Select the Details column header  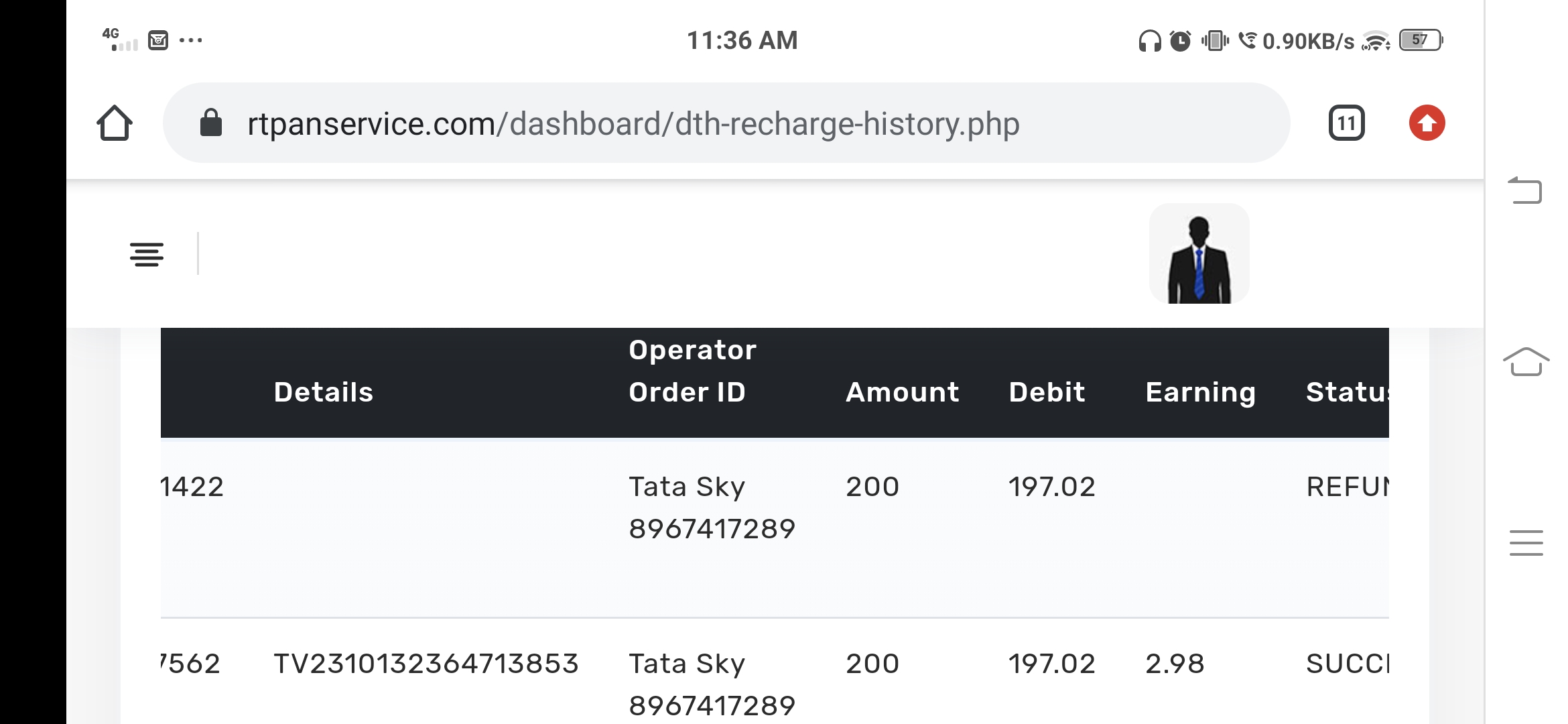tap(324, 392)
